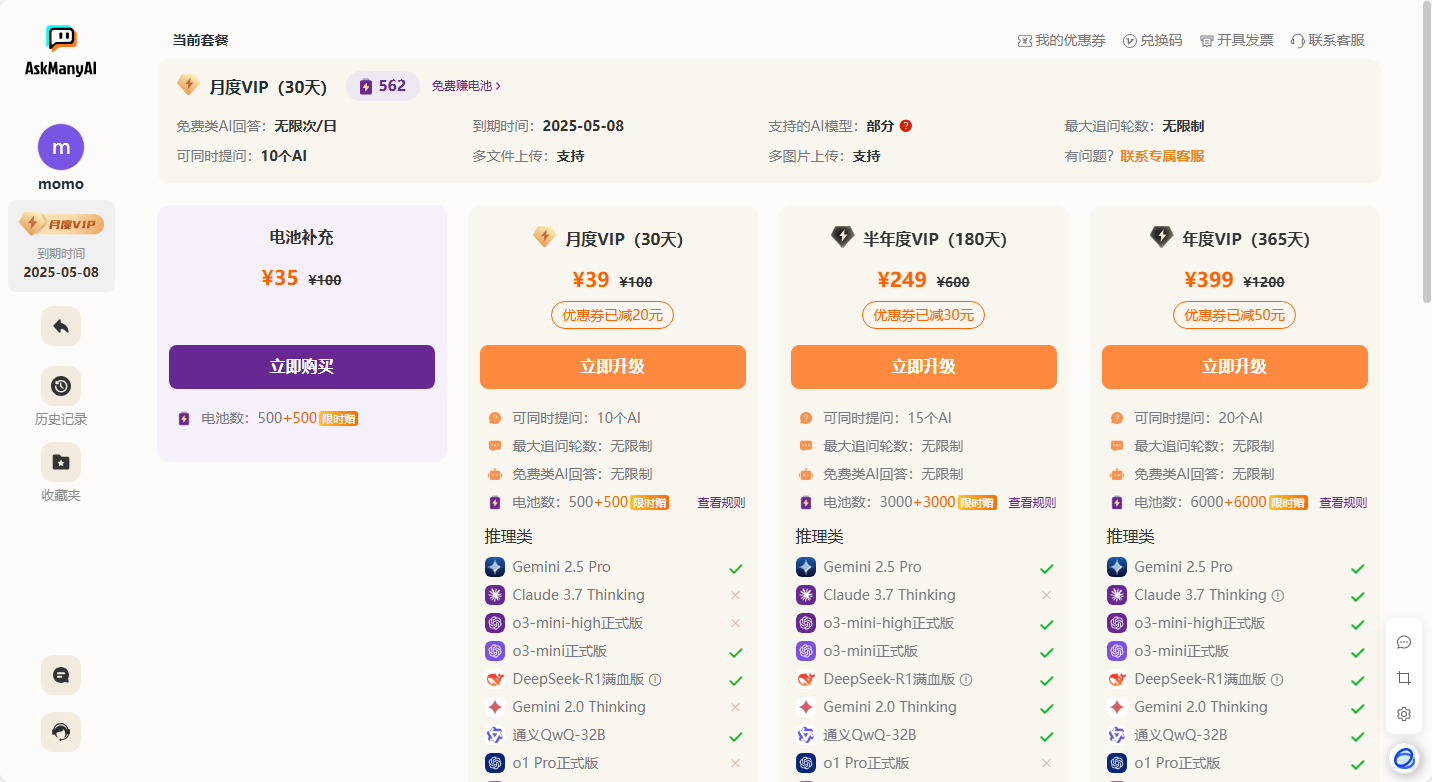Screen dimensions: 1432x782
Task: Open 联系客服 at top right
Action: (x=1327, y=40)
